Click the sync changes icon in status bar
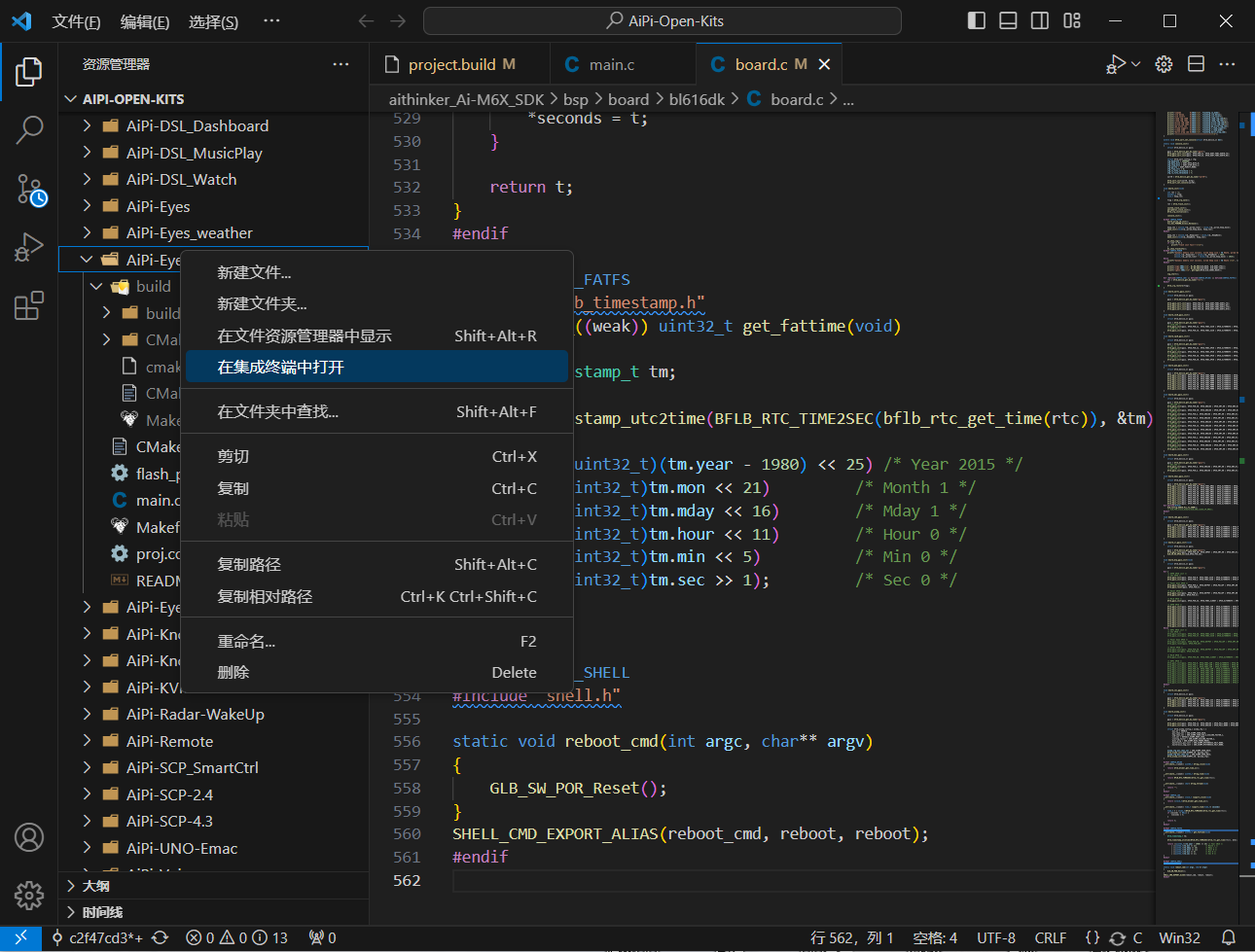 point(161,937)
